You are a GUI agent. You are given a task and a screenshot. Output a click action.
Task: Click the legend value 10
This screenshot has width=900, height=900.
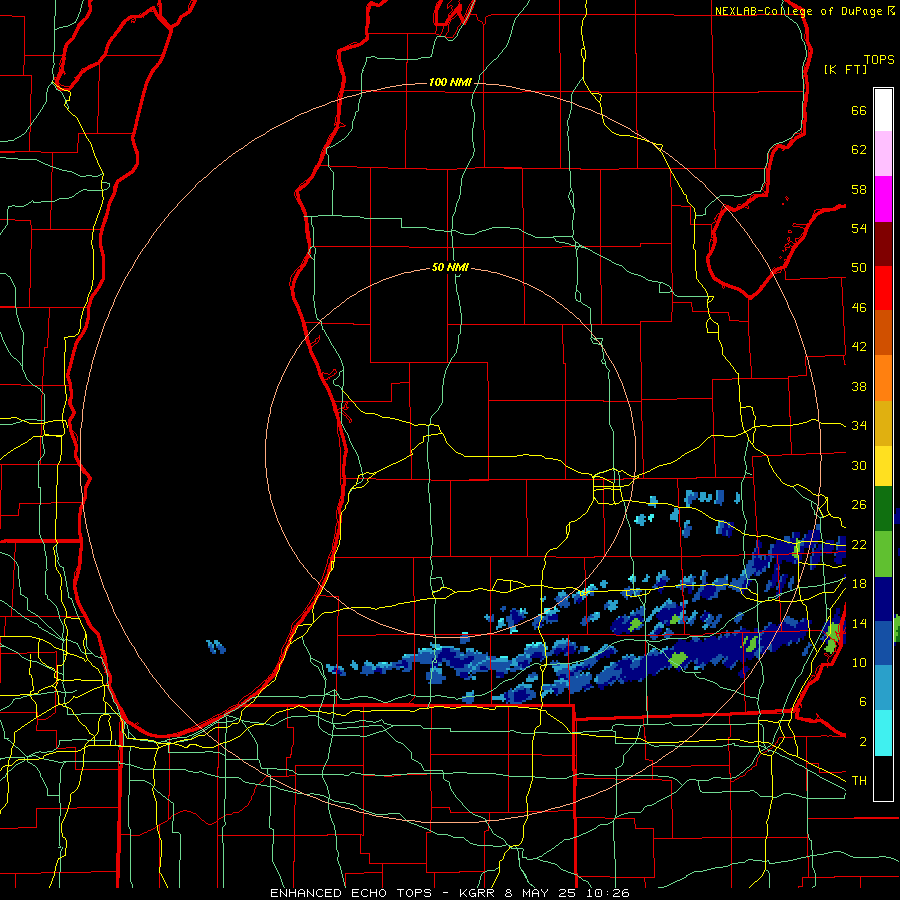pos(859,663)
